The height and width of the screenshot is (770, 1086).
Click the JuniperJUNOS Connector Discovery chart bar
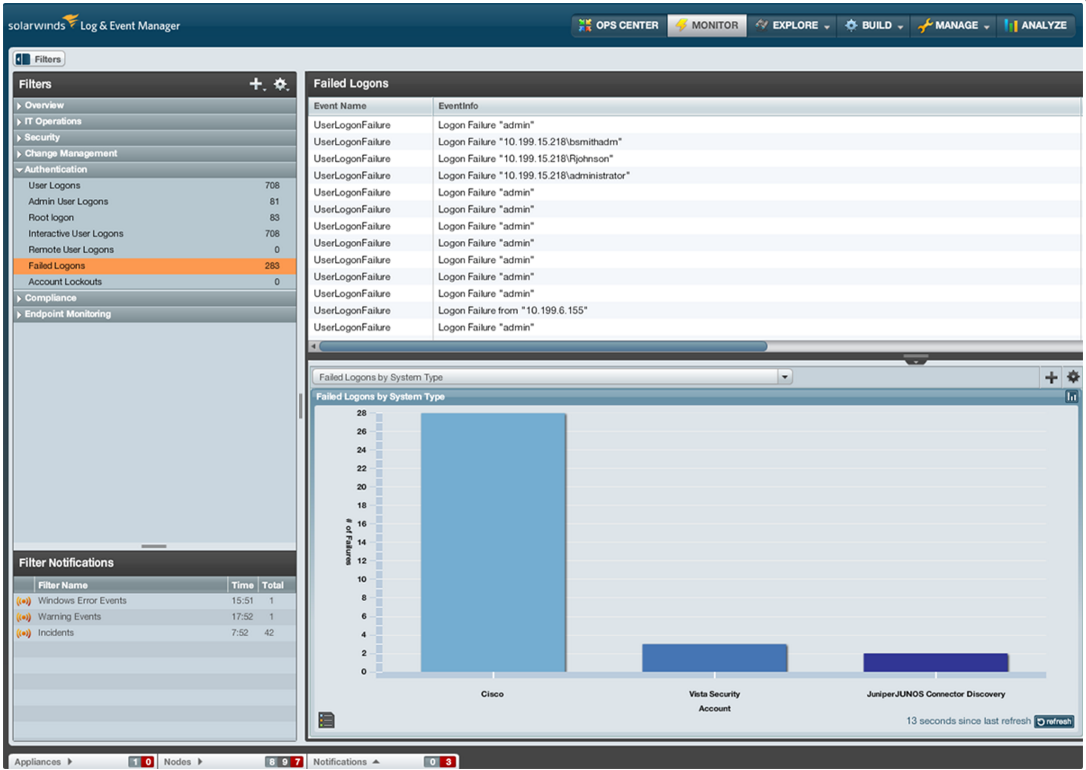coord(936,663)
